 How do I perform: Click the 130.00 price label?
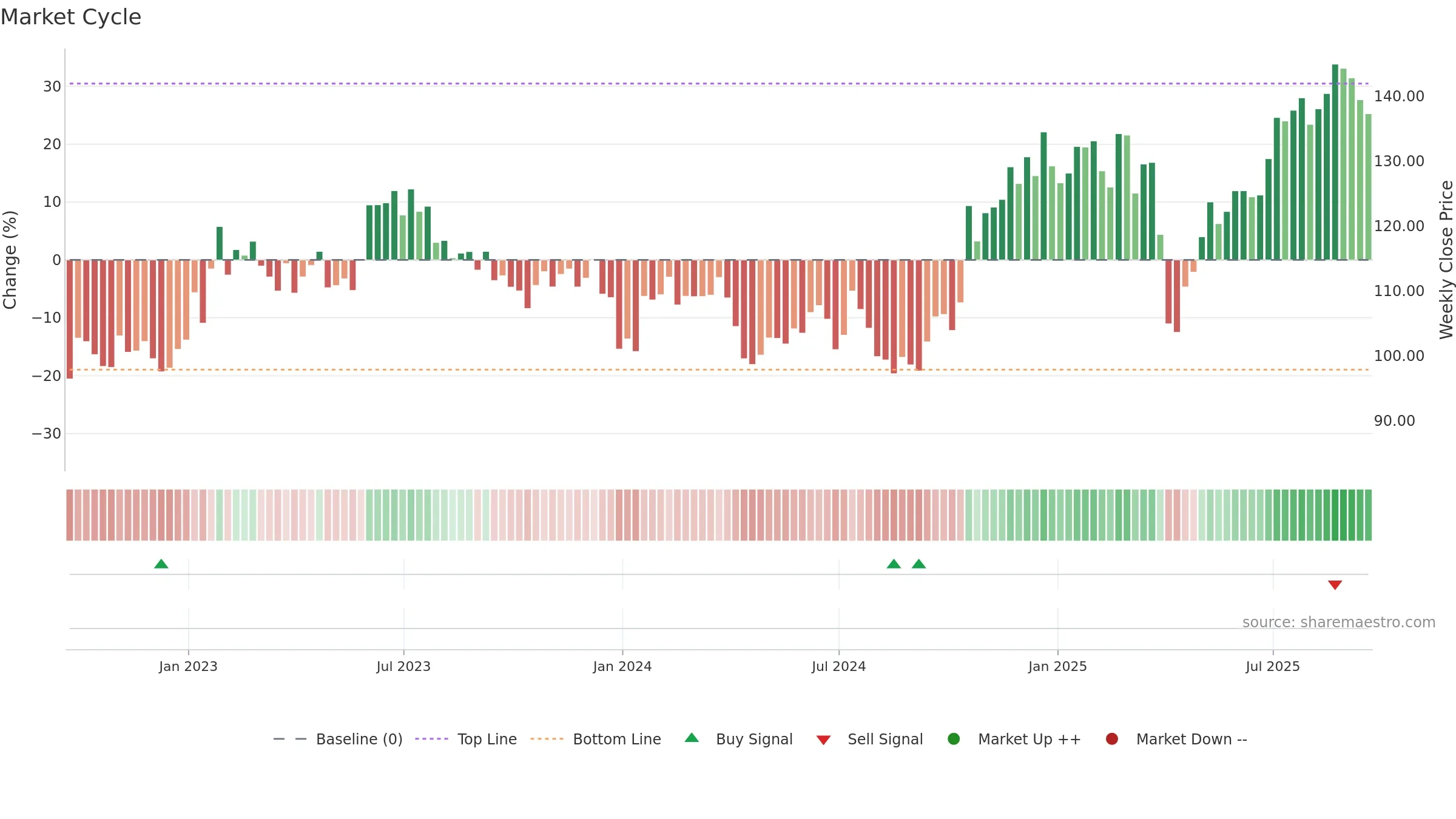pyautogui.click(x=1399, y=161)
